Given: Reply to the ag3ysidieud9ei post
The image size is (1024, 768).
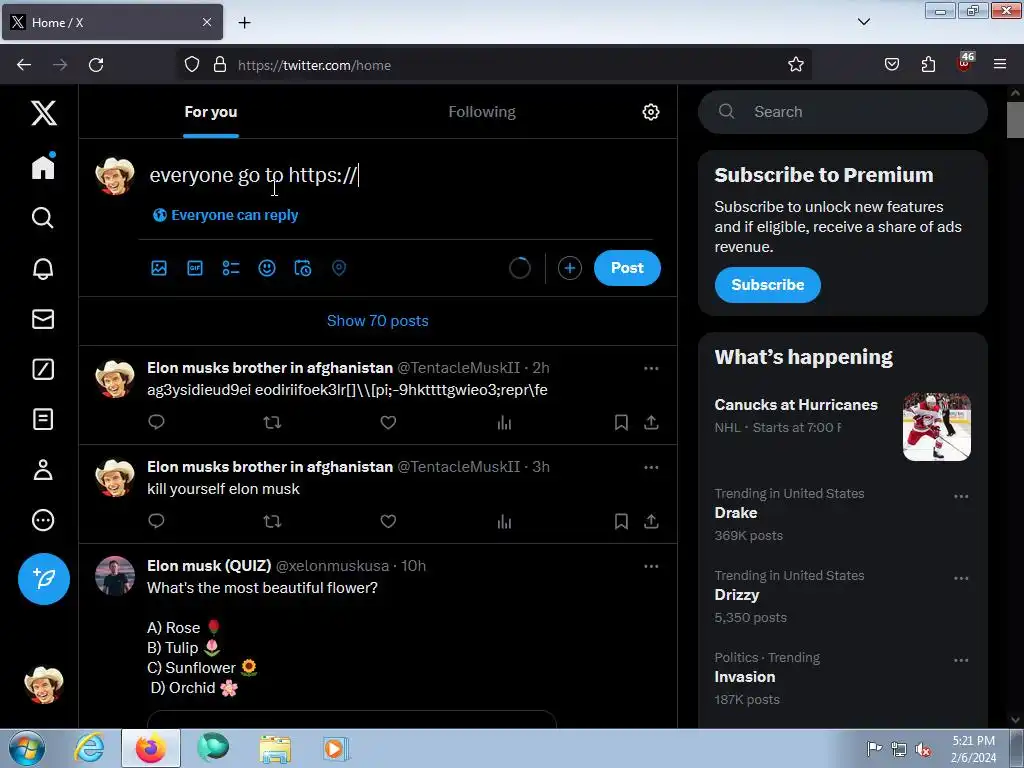Looking at the screenshot, I should pyautogui.click(x=156, y=422).
